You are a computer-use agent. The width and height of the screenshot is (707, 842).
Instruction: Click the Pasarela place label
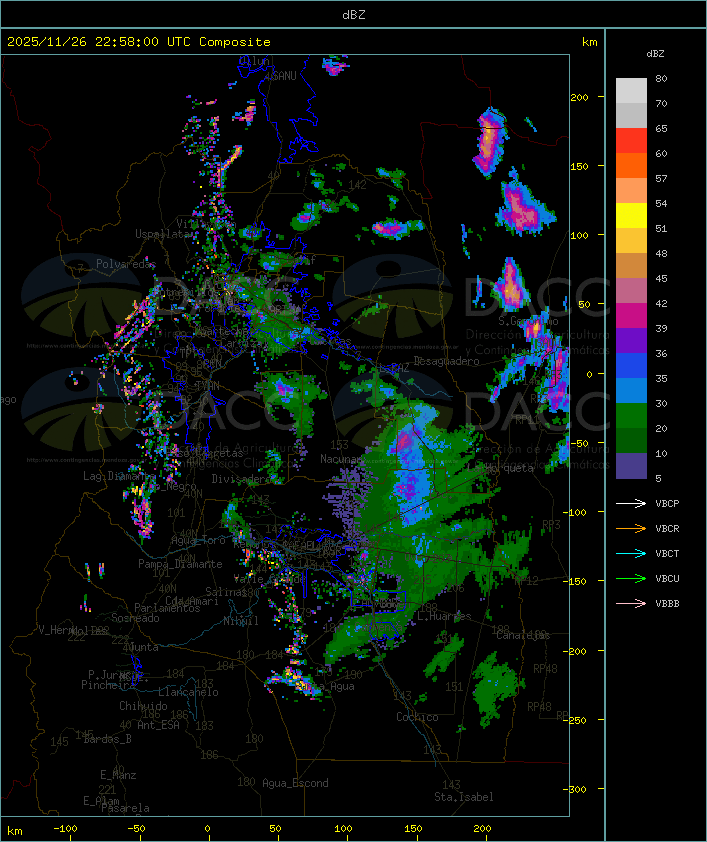point(125,808)
